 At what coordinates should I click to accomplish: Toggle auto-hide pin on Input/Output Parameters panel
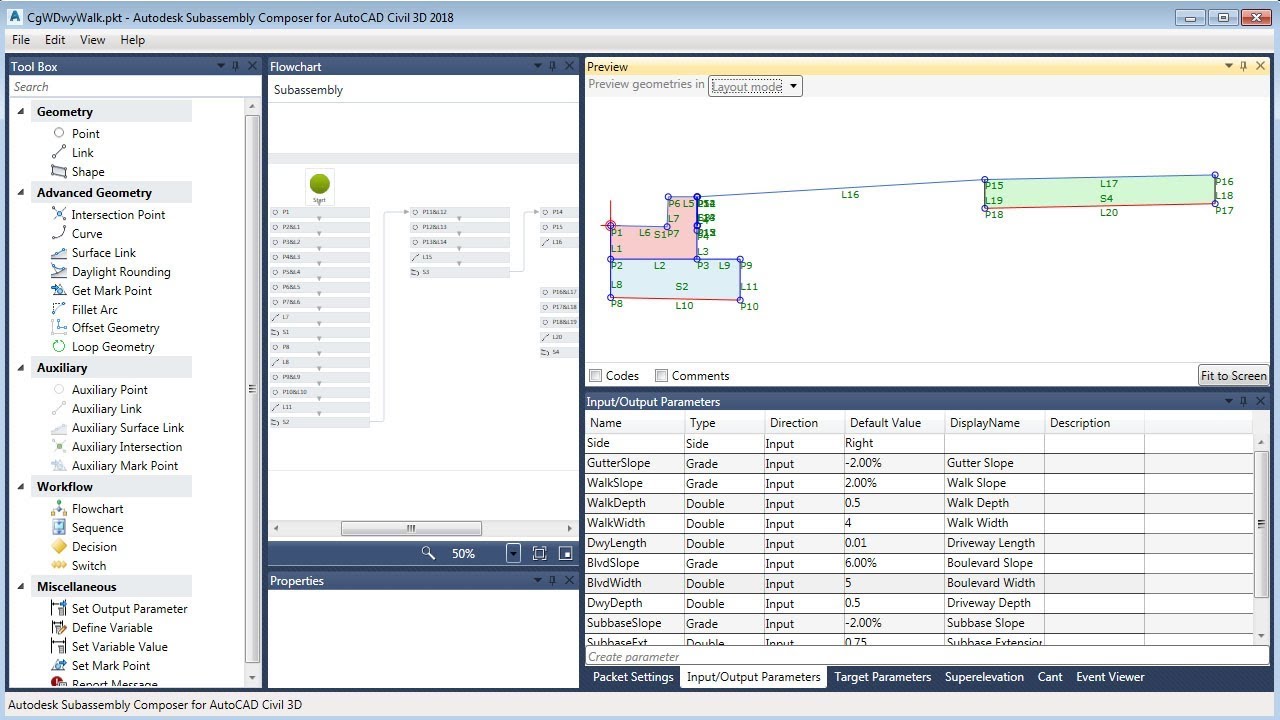[x=1244, y=401]
